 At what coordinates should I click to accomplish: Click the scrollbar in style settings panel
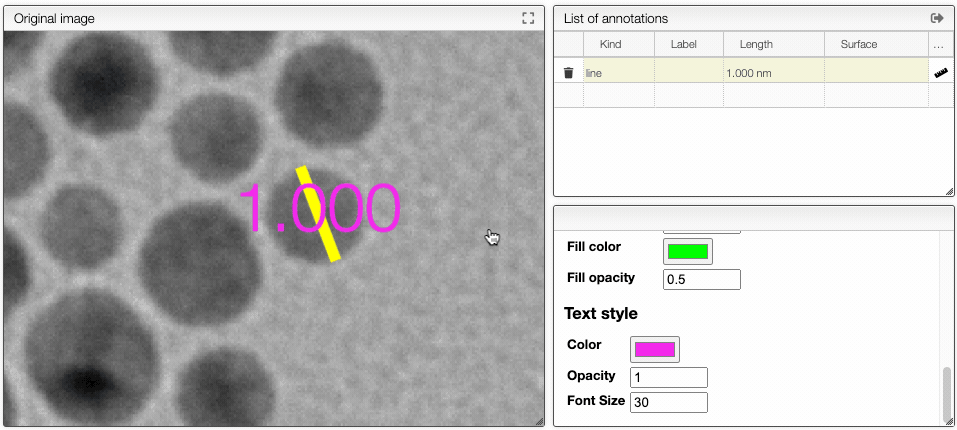[x=946, y=394]
